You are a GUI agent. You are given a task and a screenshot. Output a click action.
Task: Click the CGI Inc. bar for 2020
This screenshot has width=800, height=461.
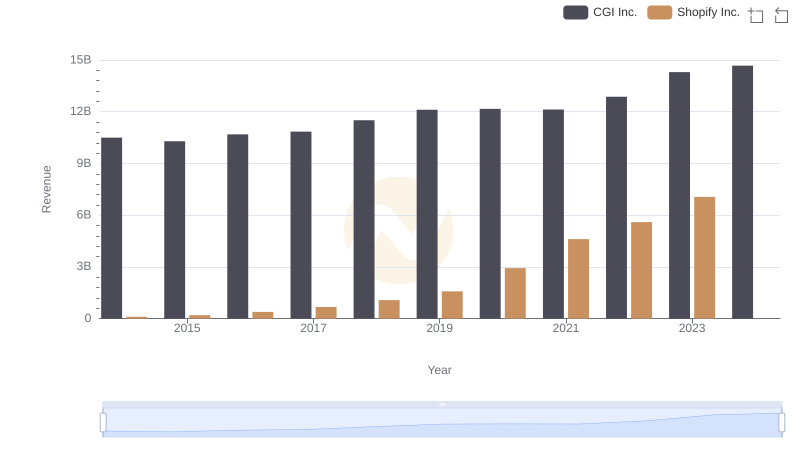490,214
